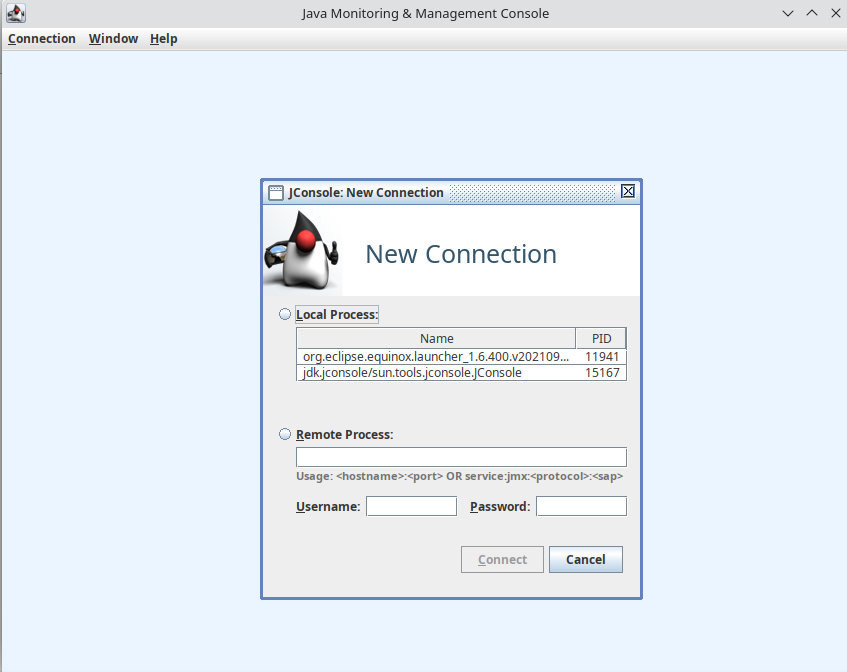This screenshot has height=672, width=847.
Task: Maximize the Java Monitoring Console window
Action: click(812, 14)
